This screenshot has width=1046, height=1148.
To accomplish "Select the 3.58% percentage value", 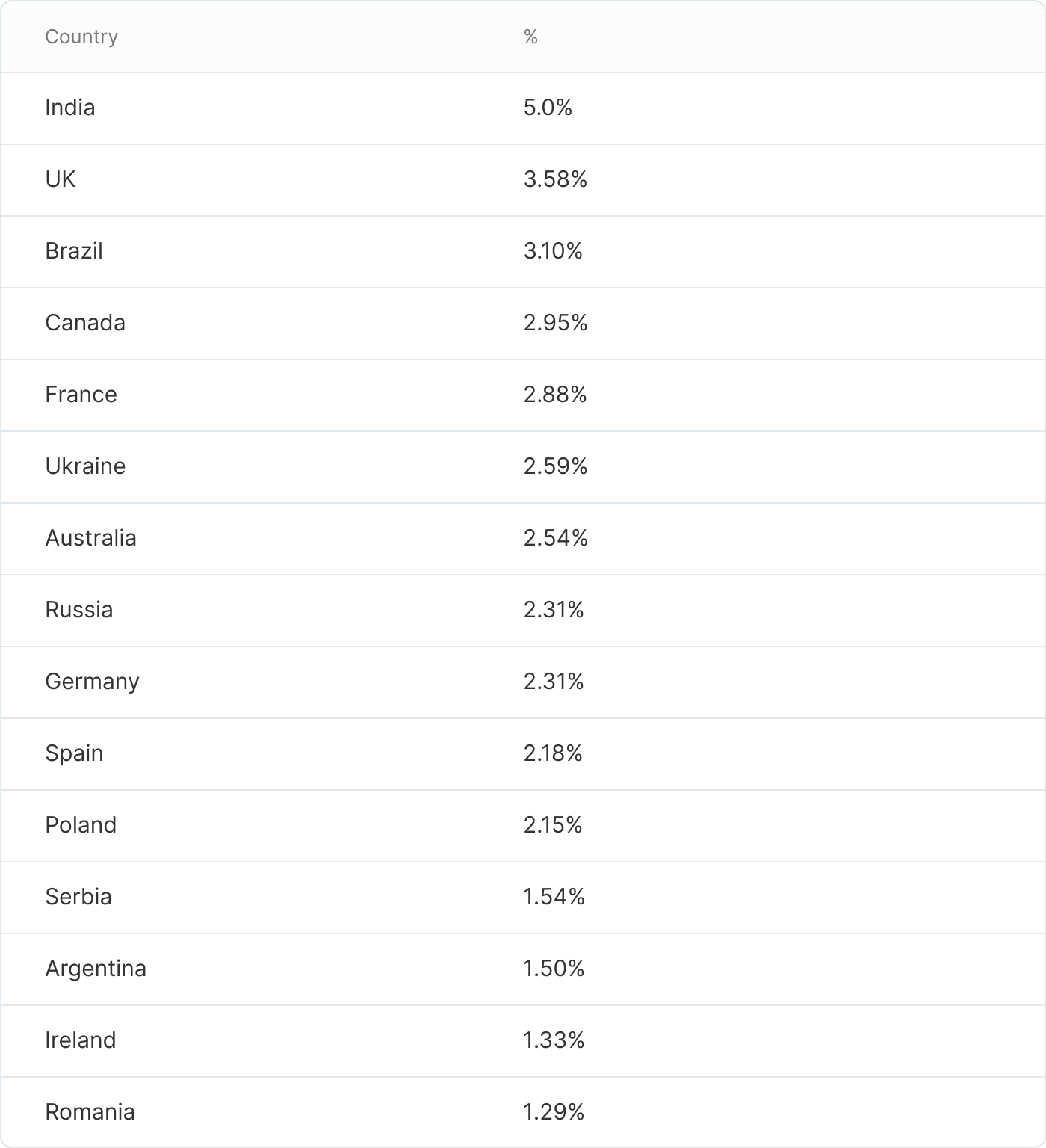I will click(x=555, y=179).
